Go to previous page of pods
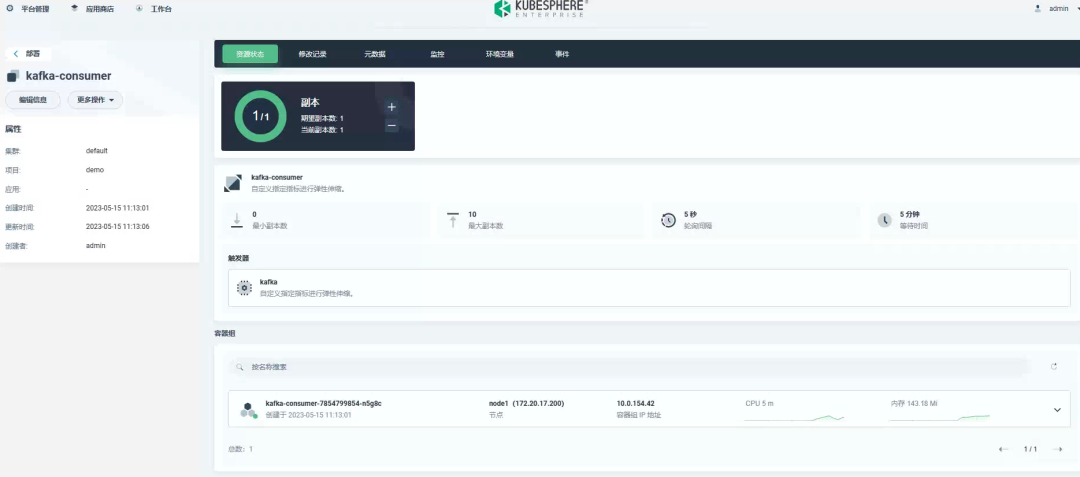 [1003, 449]
